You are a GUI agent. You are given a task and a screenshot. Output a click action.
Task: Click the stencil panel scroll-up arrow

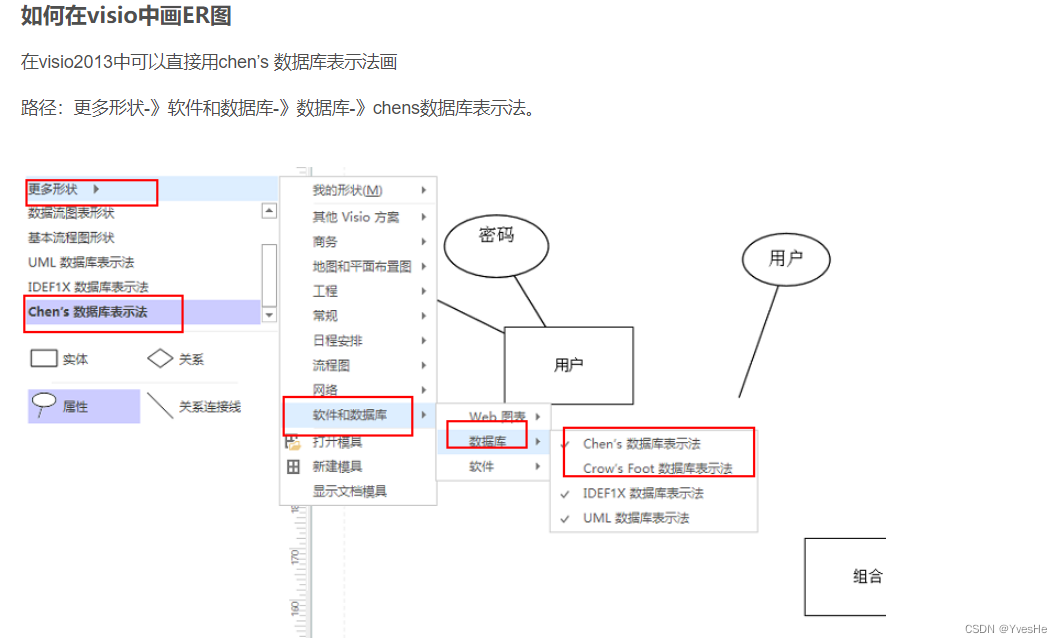point(268,210)
